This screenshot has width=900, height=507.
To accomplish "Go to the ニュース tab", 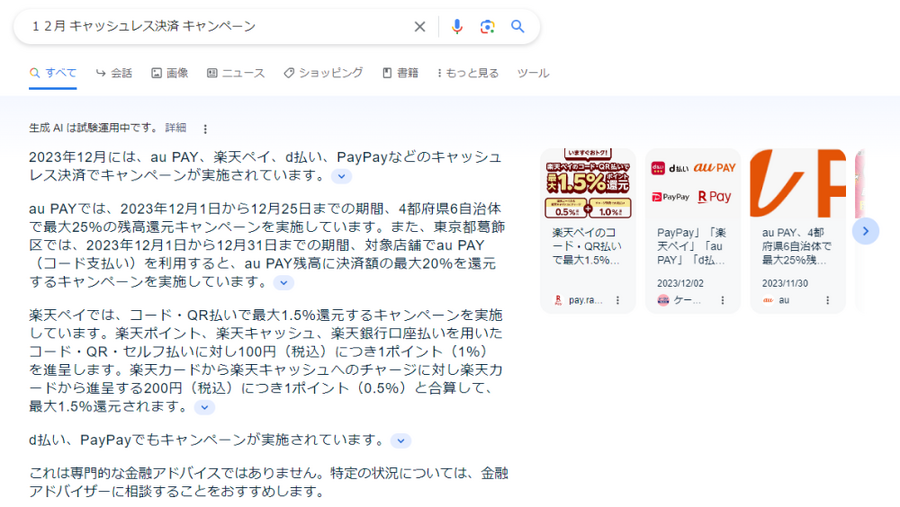I will [236, 73].
